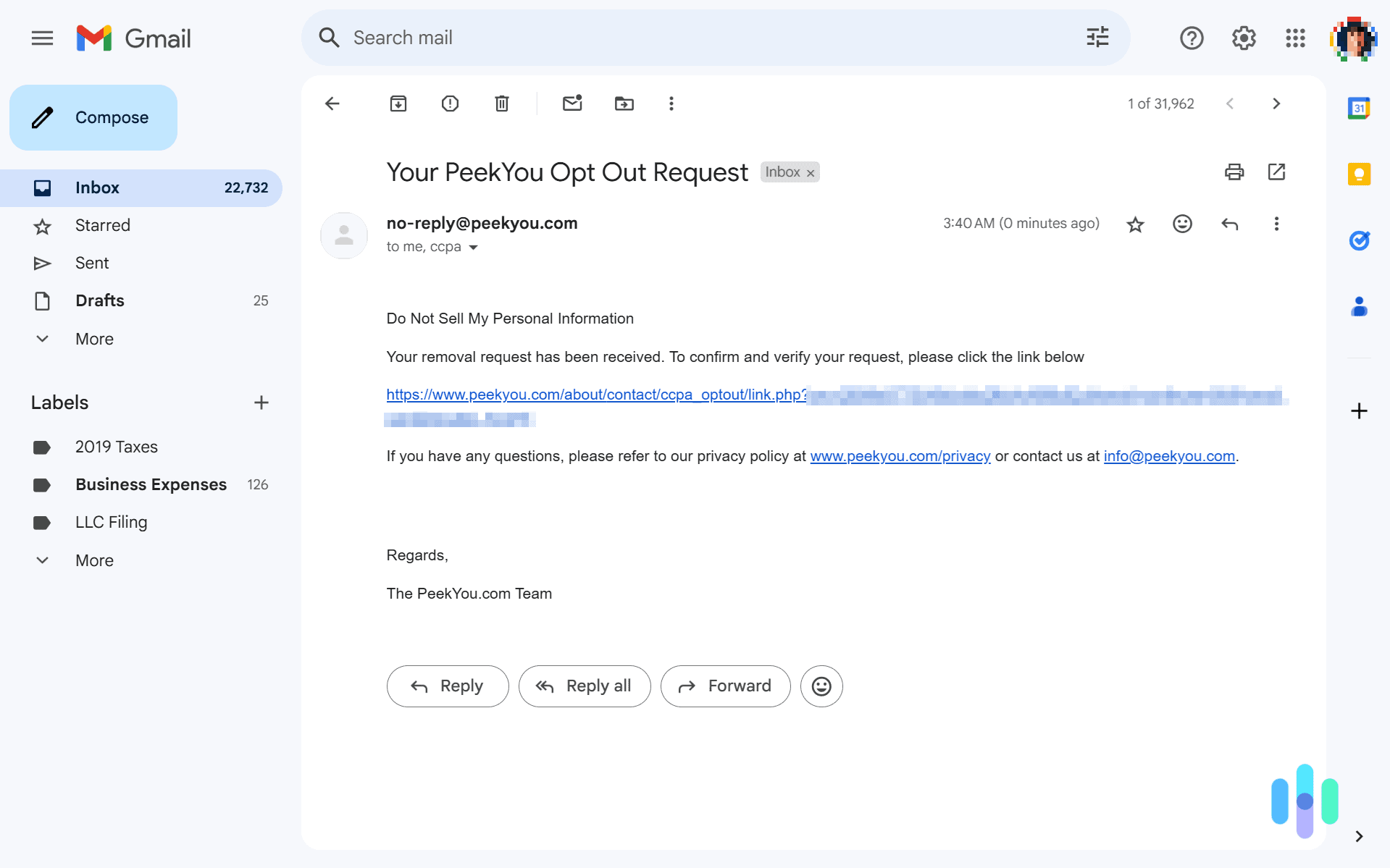Expand More in the folder list
This screenshot has height=868, width=1390.
tap(94, 339)
